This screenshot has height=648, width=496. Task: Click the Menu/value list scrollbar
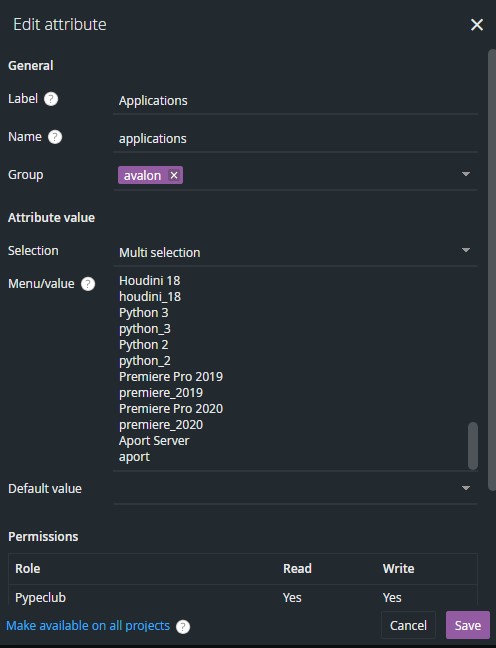(x=473, y=446)
